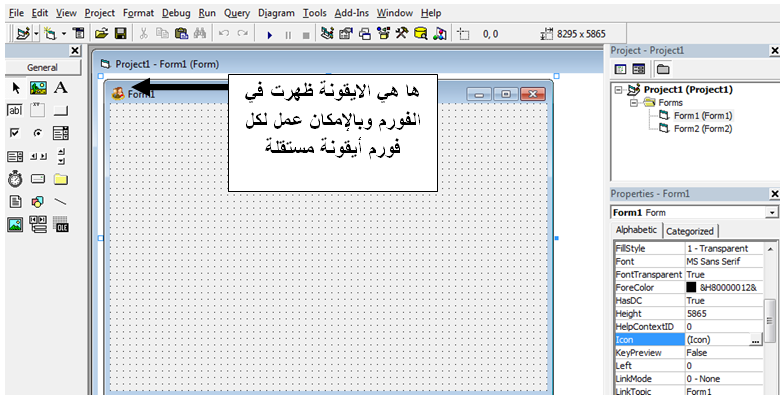Click the General toolbox tab button
The width and height of the screenshot is (784, 398).
[x=42, y=68]
